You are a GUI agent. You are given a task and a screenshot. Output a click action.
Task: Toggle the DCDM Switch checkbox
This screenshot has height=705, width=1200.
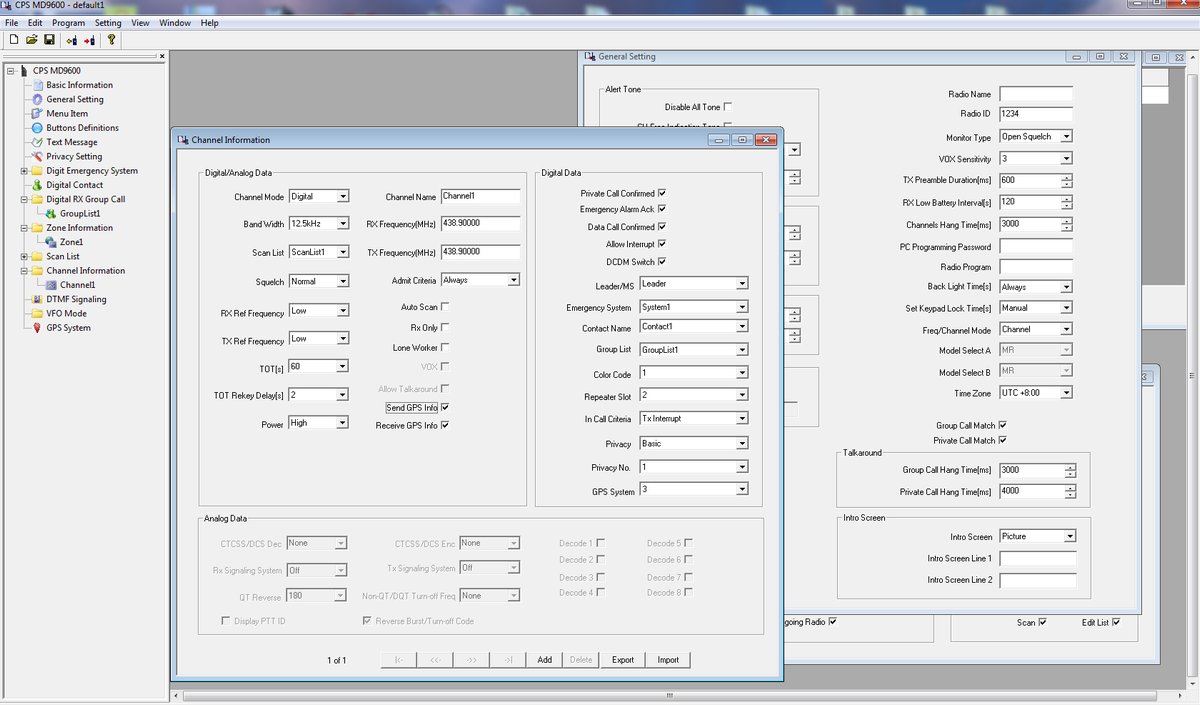[662, 262]
